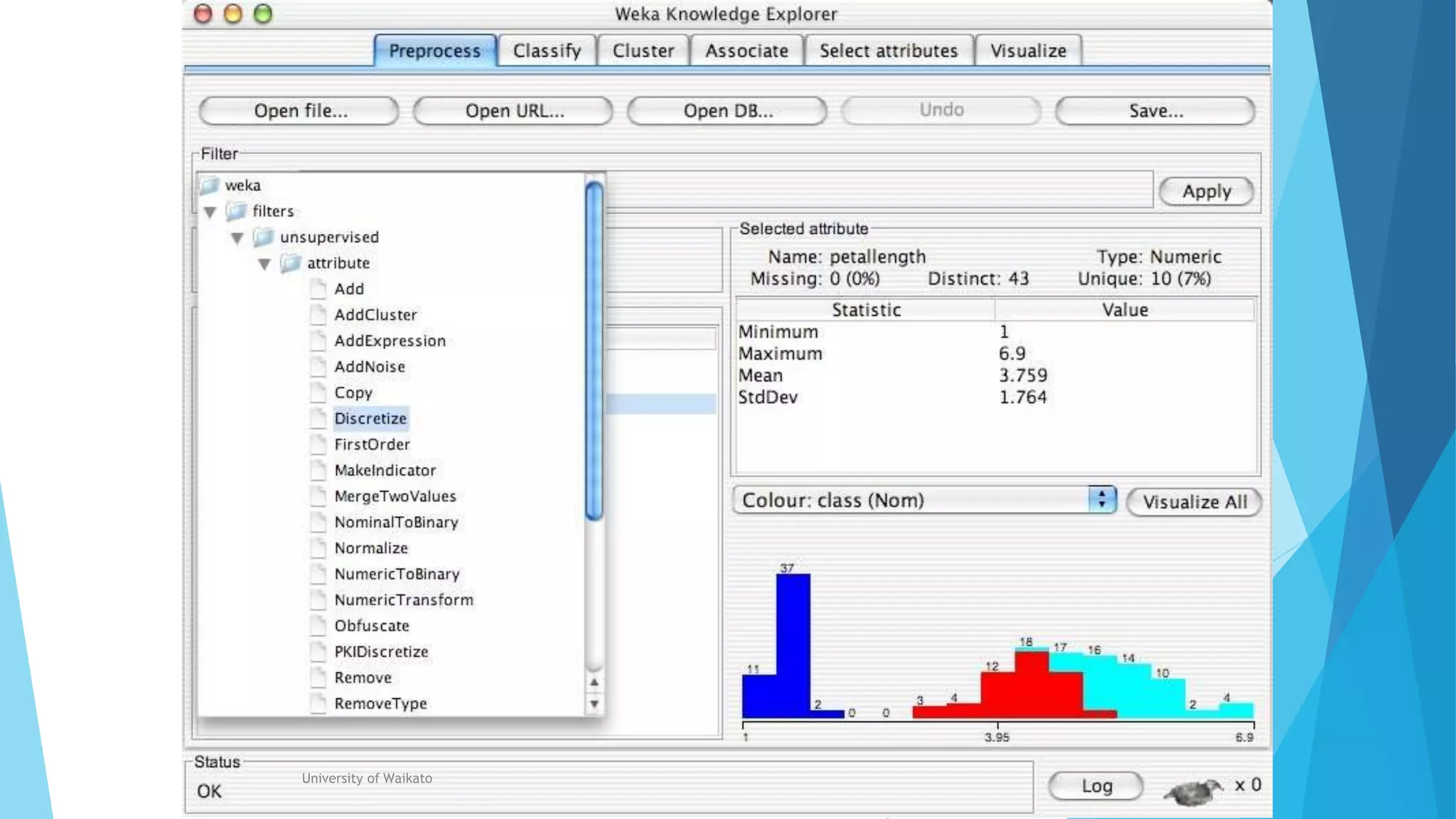Select the Discretize filter in the tree
The width and height of the screenshot is (1456, 819).
[370, 419]
